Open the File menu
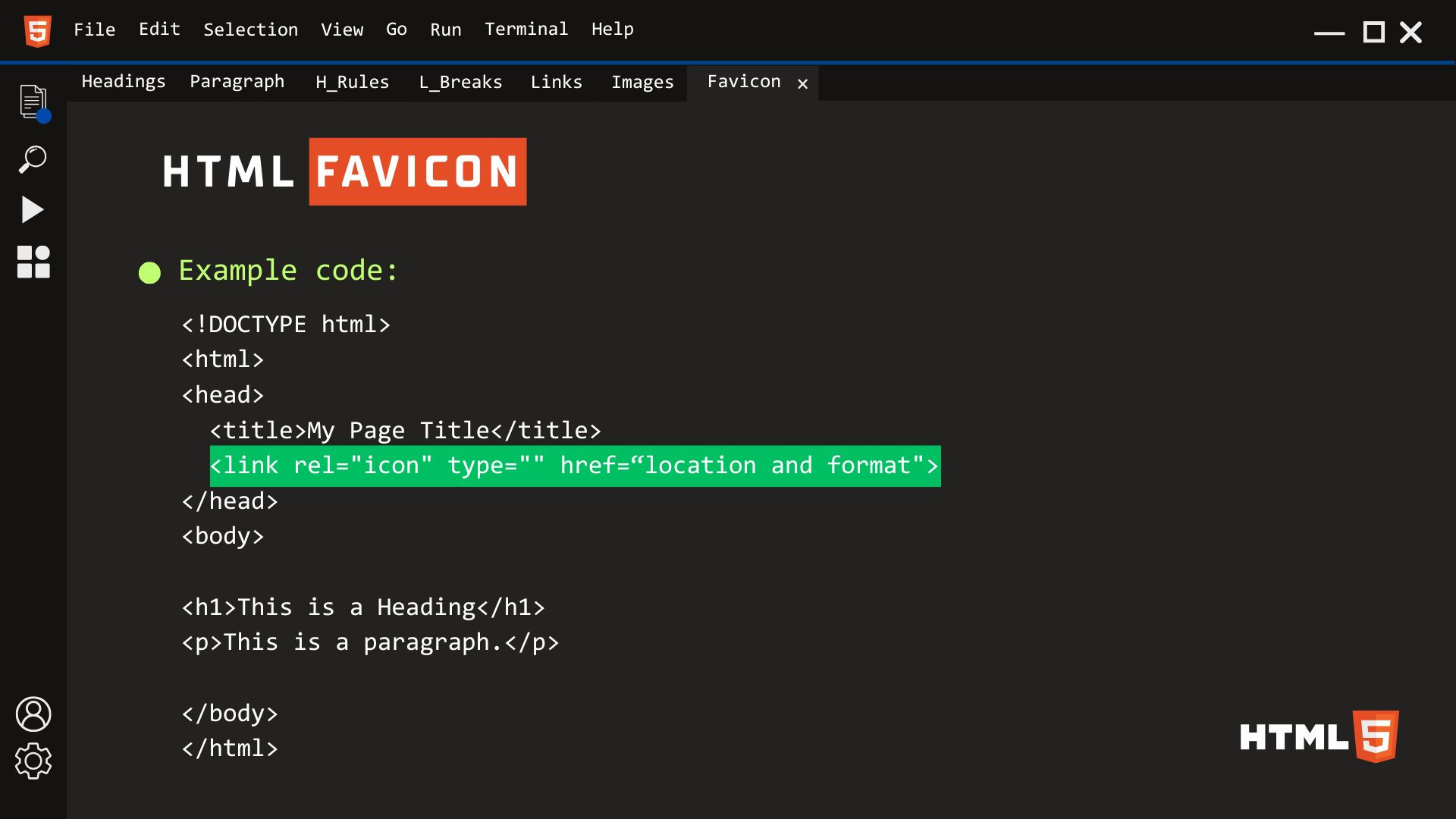The height and width of the screenshot is (819, 1456). tap(95, 30)
